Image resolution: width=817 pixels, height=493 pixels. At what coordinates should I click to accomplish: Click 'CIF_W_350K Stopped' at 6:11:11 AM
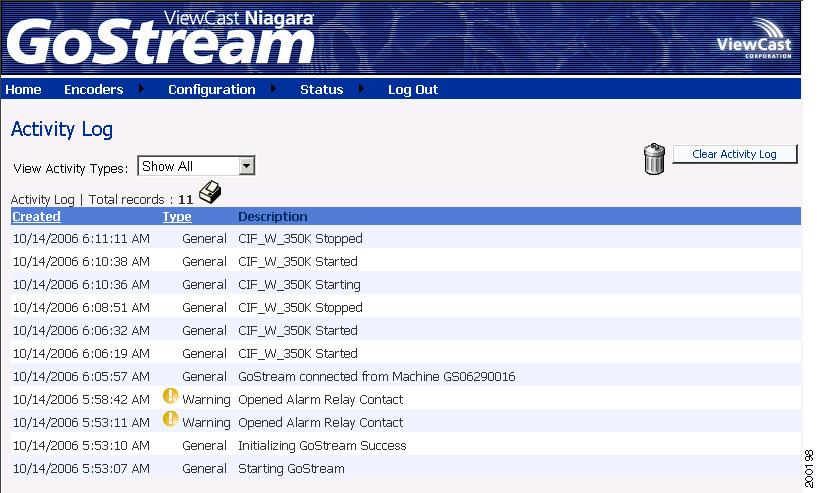(300, 239)
